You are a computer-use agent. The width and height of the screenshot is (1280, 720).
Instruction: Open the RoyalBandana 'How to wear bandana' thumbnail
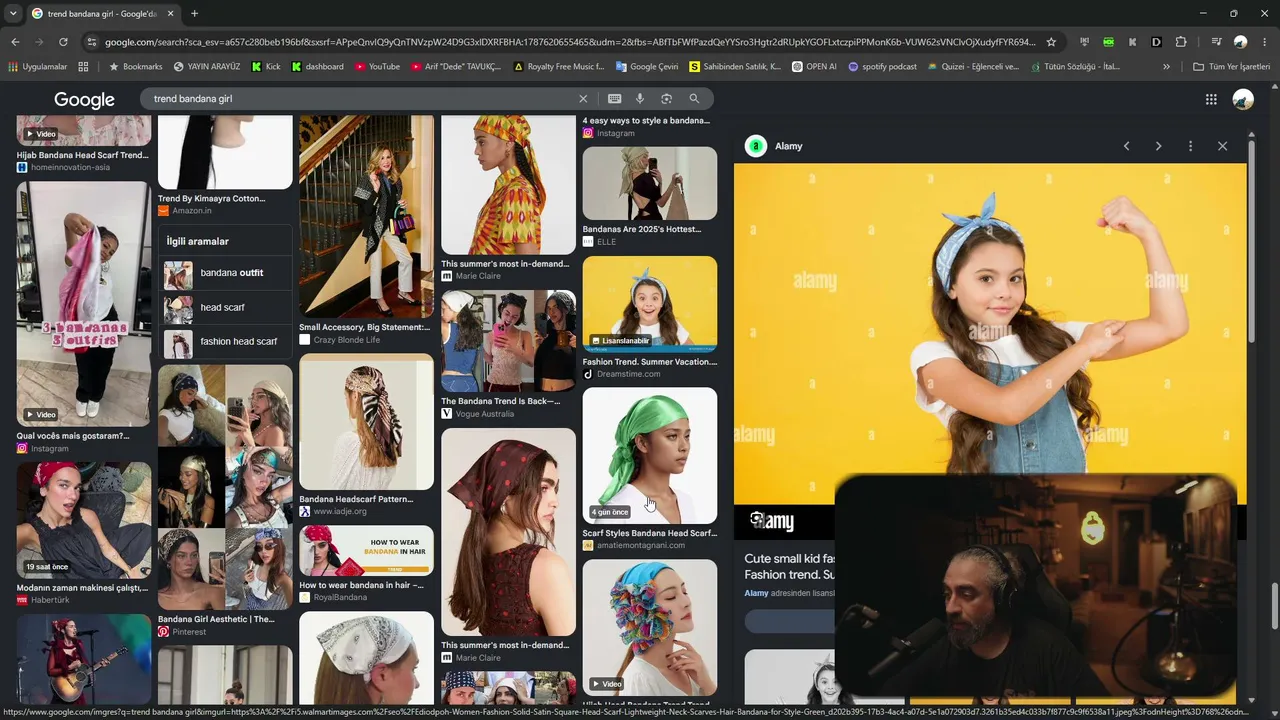point(366,551)
